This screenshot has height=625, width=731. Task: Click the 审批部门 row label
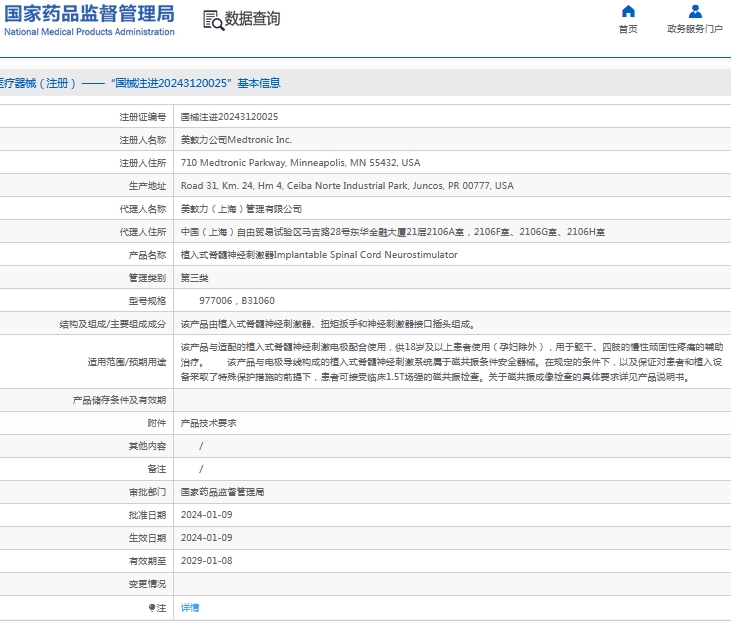[147, 492]
